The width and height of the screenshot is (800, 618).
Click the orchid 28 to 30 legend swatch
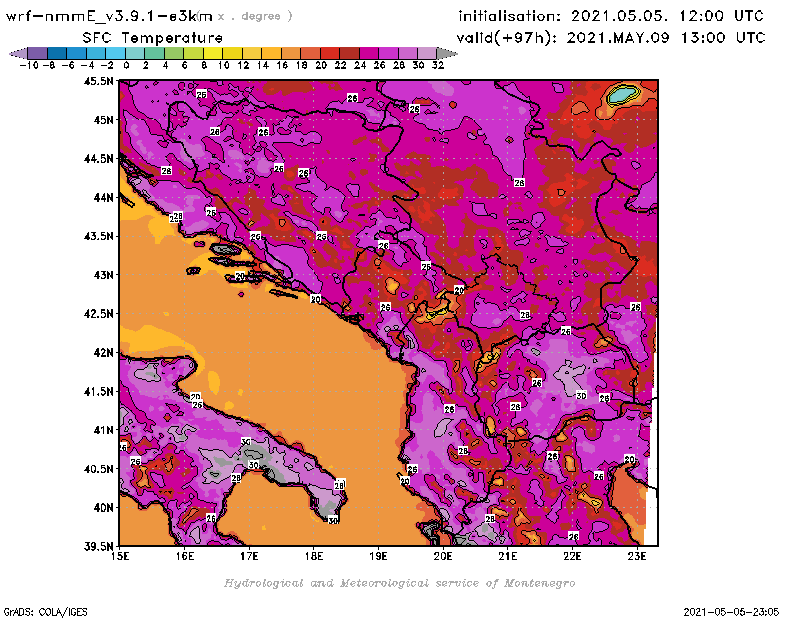tap(408, 54)
